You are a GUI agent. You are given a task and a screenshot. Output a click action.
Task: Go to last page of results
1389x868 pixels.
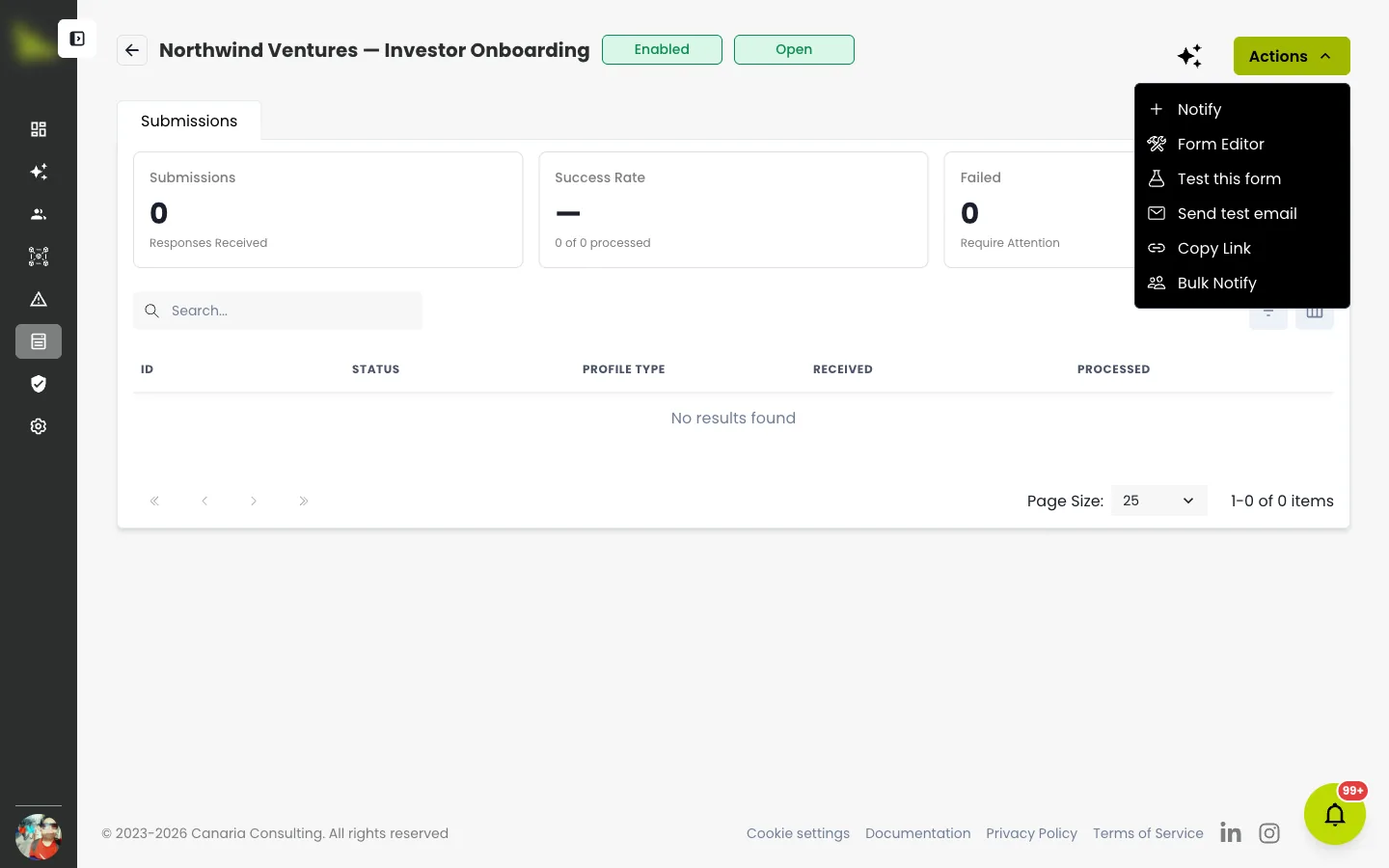point(304,501)
